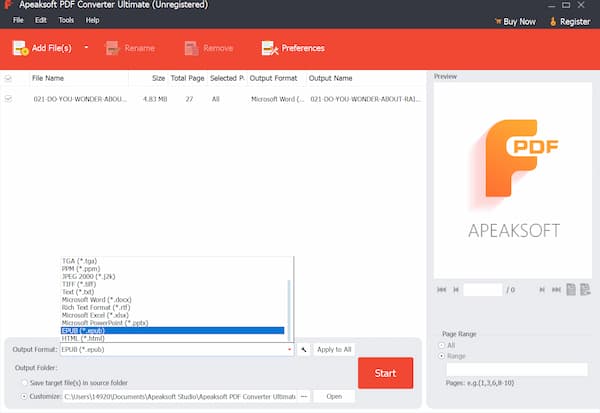Choose Microsoft PowerPoint (*.pptx) option
Viewport: 600px width, 413px height.
(173, 323)
